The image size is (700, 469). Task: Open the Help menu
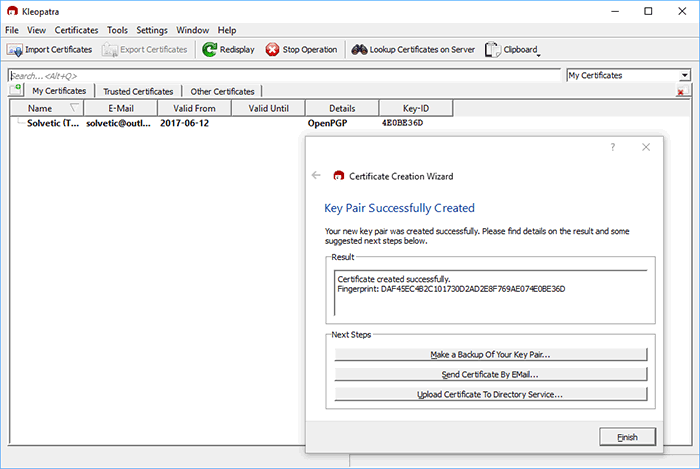click(227, 30)
